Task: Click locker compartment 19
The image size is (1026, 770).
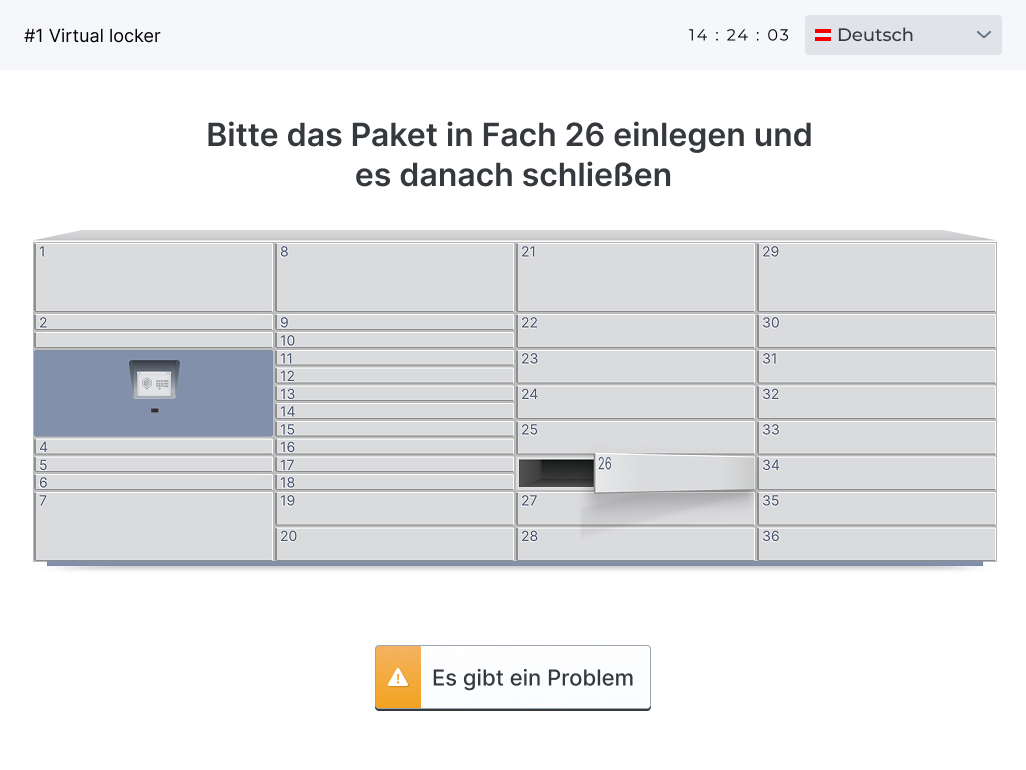Action: (x=395, y=508)
